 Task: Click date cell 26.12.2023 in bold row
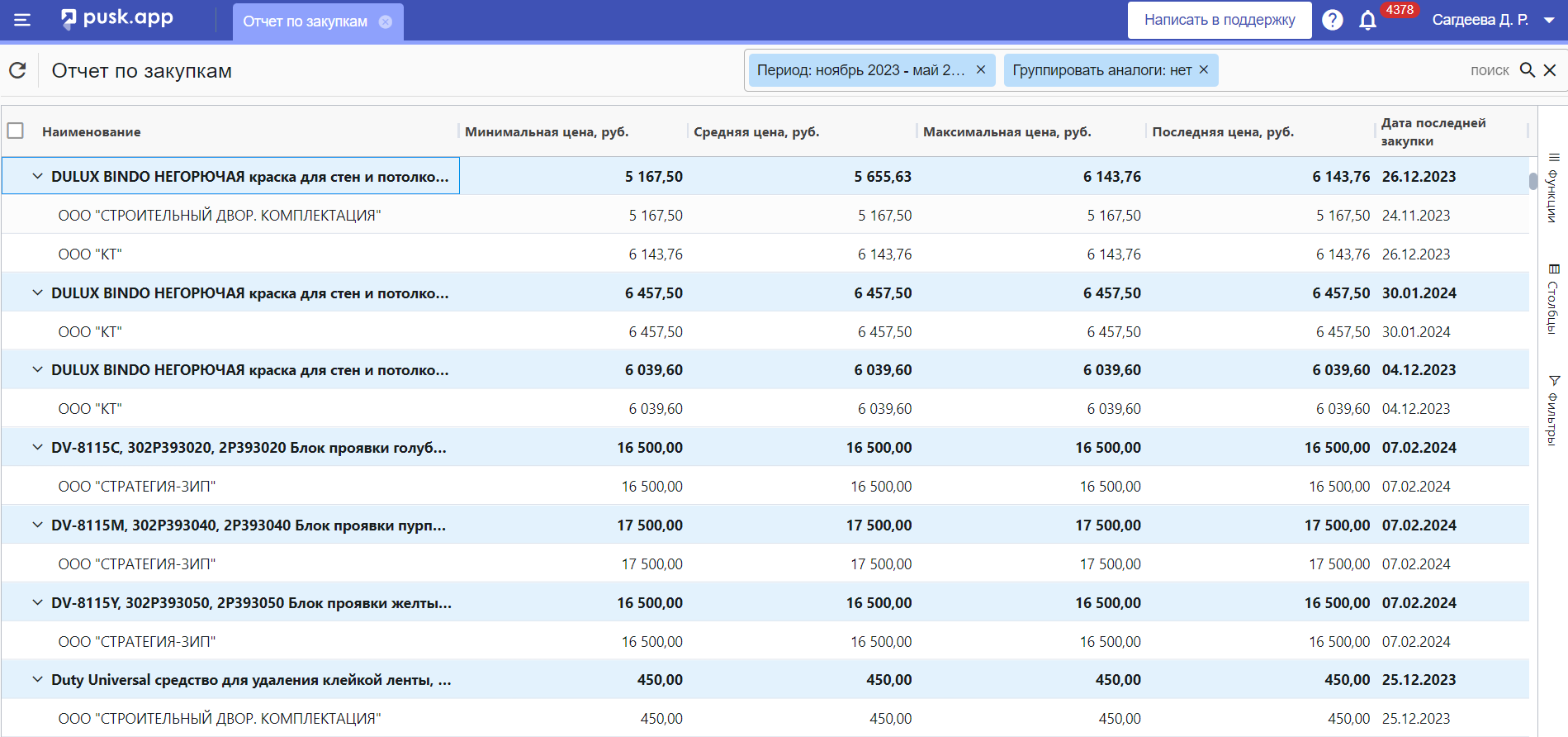click(1419, 176)
